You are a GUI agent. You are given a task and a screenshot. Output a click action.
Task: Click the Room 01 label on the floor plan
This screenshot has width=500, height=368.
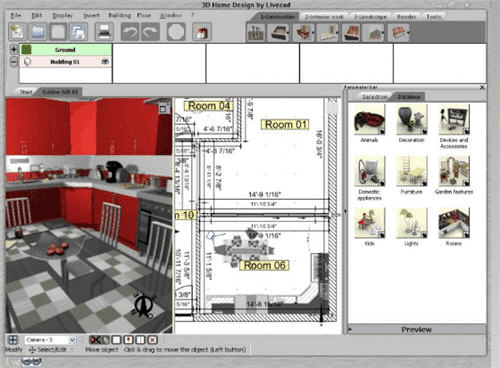pyautogui.click(x=285, y=125)
